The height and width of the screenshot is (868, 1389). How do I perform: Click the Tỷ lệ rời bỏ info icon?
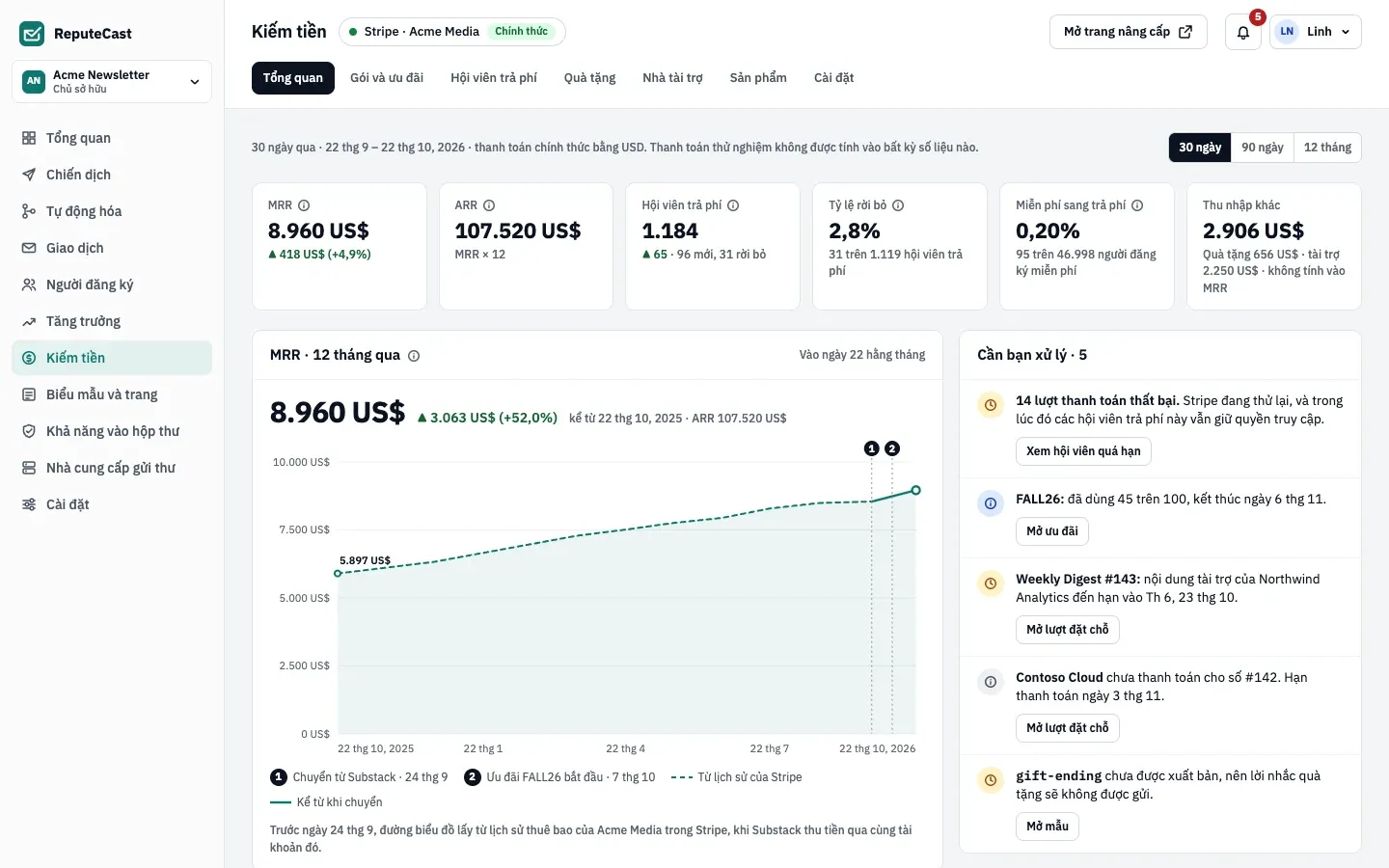(x=898, y=205)
